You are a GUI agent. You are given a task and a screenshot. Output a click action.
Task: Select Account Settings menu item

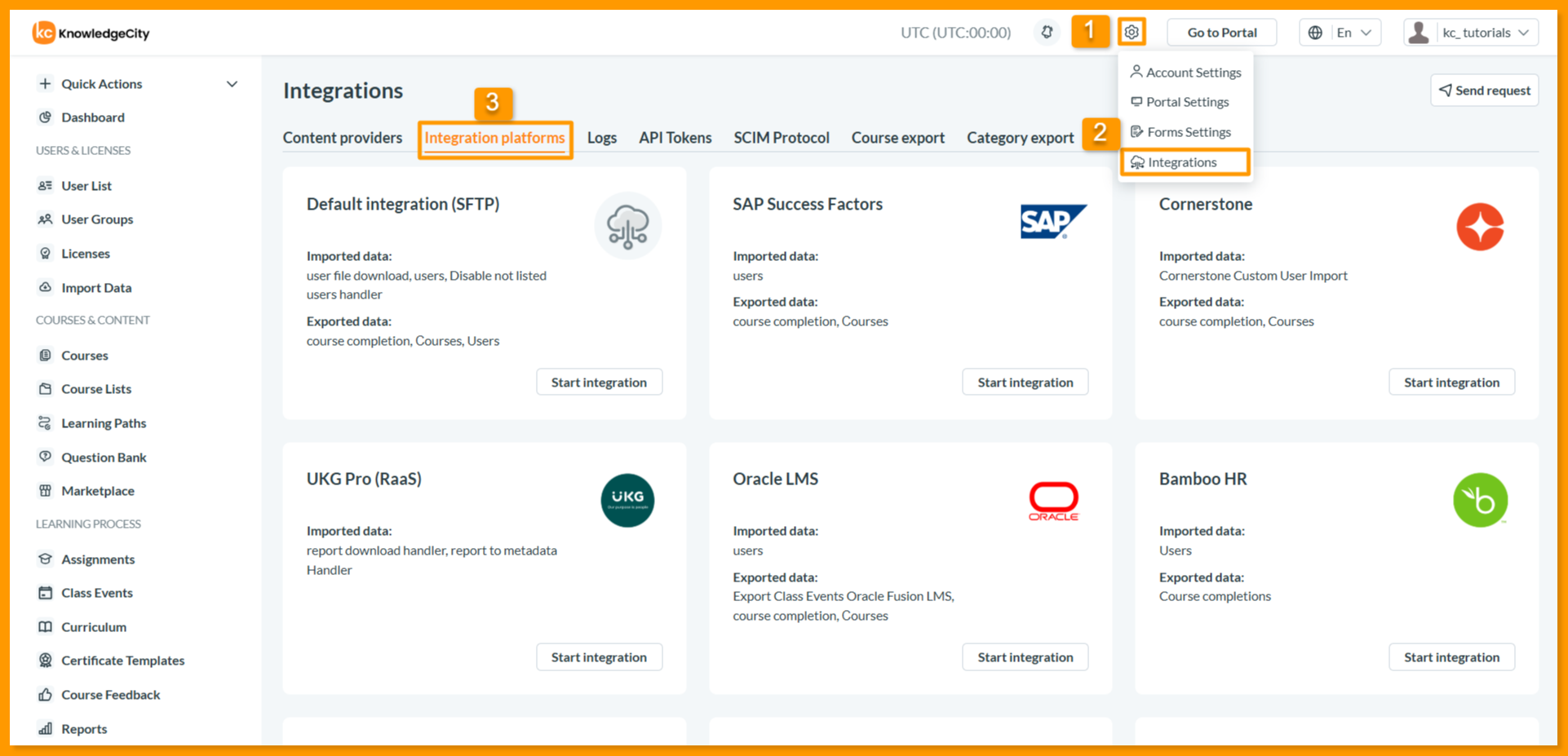point(1185,73)
